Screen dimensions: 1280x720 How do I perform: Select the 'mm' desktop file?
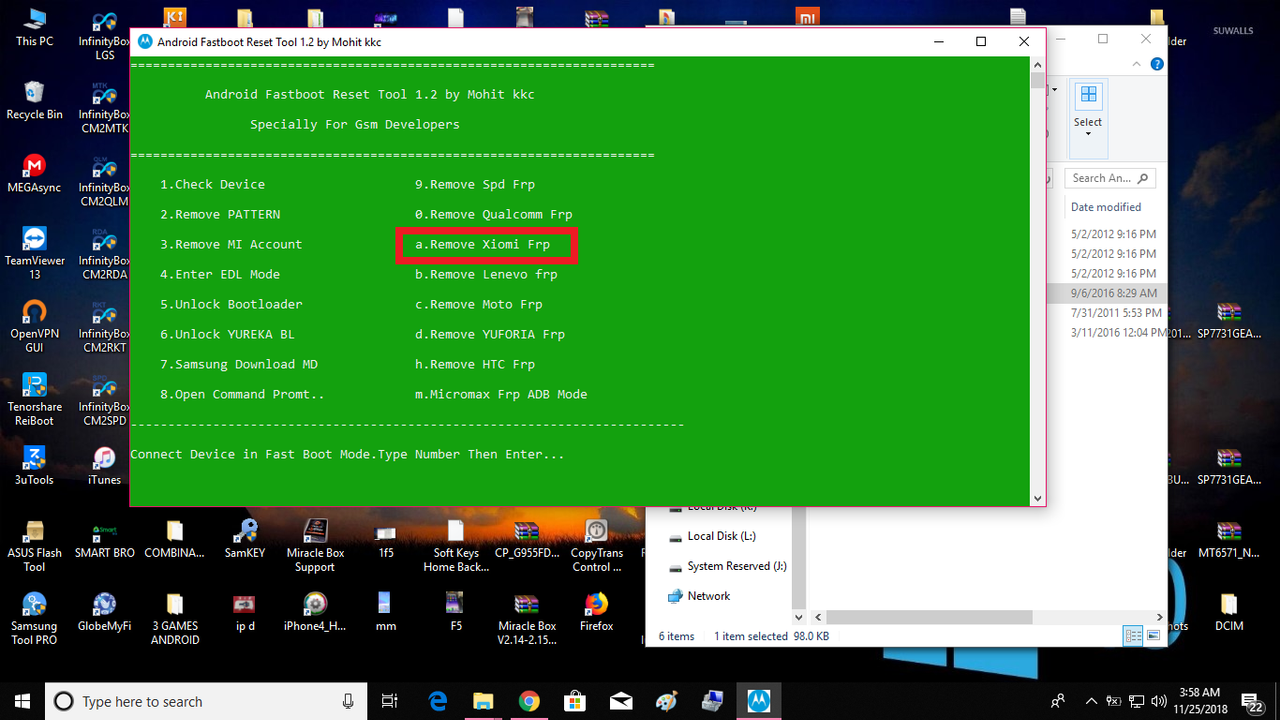pos(386,611)
